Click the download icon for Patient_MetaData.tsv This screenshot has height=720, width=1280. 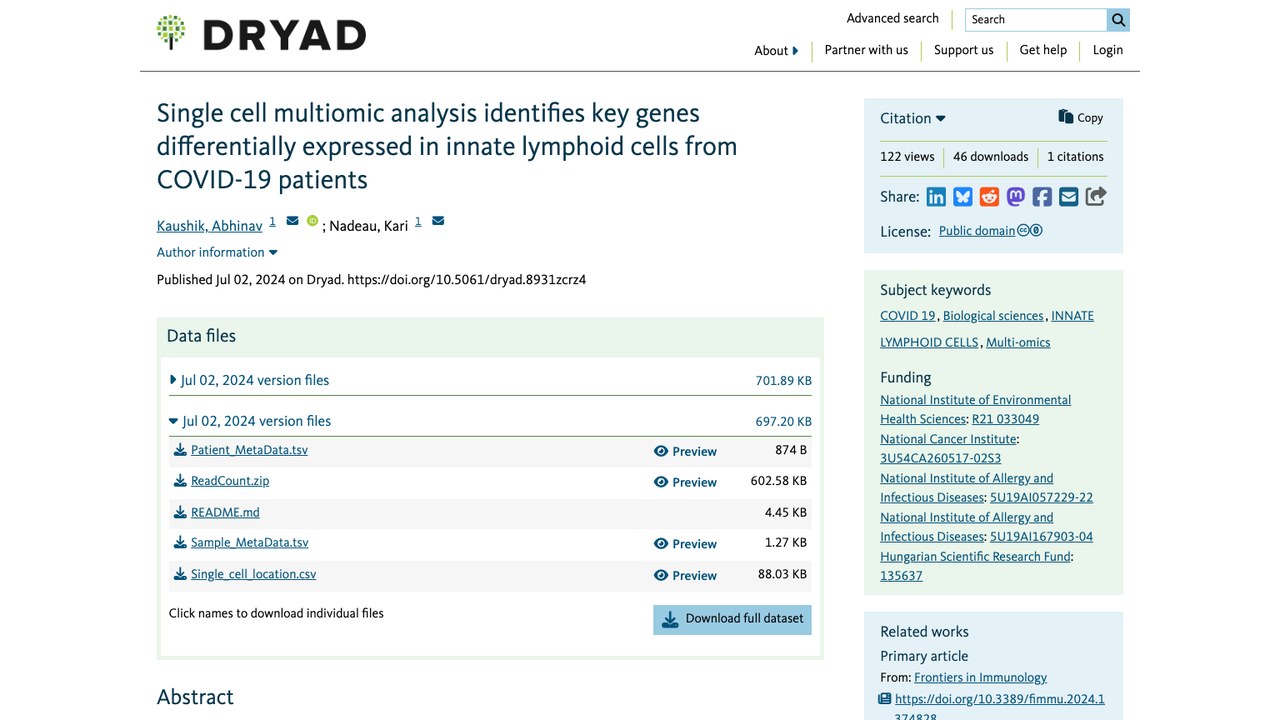180,450
